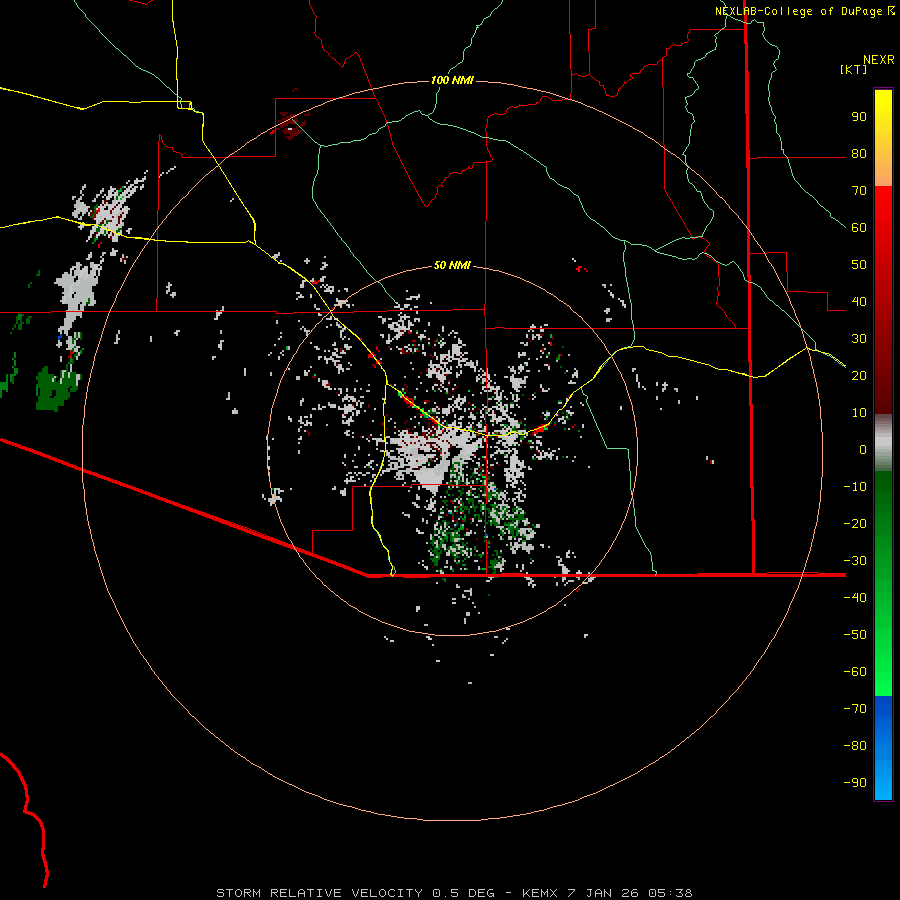Click the 50 value on the velocity scale
The width and height of the screenshot is (900, 900).
tap(859, 265)
